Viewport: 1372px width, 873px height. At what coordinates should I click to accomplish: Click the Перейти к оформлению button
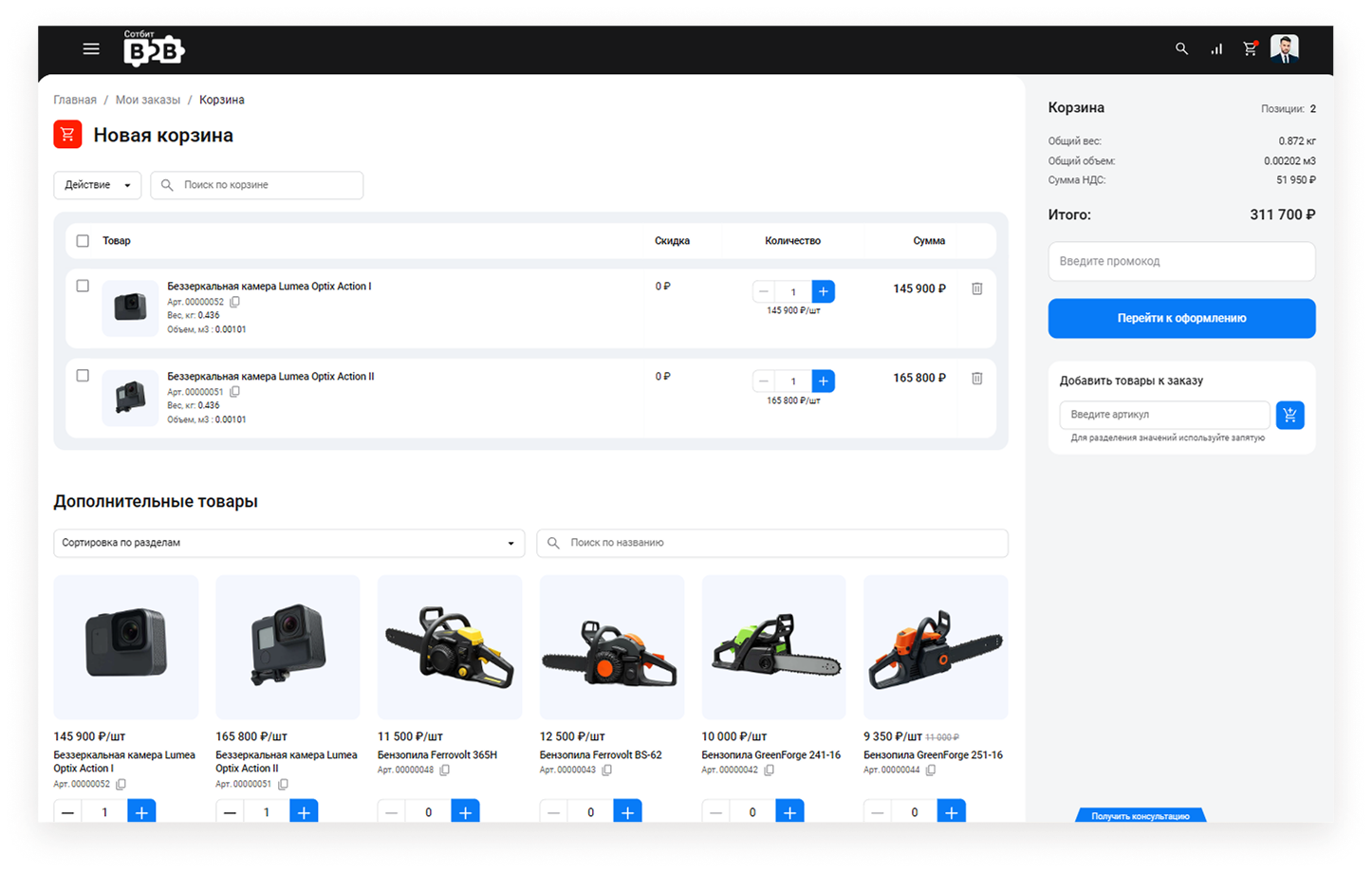pyautogui.click(x=1181, y=319)
